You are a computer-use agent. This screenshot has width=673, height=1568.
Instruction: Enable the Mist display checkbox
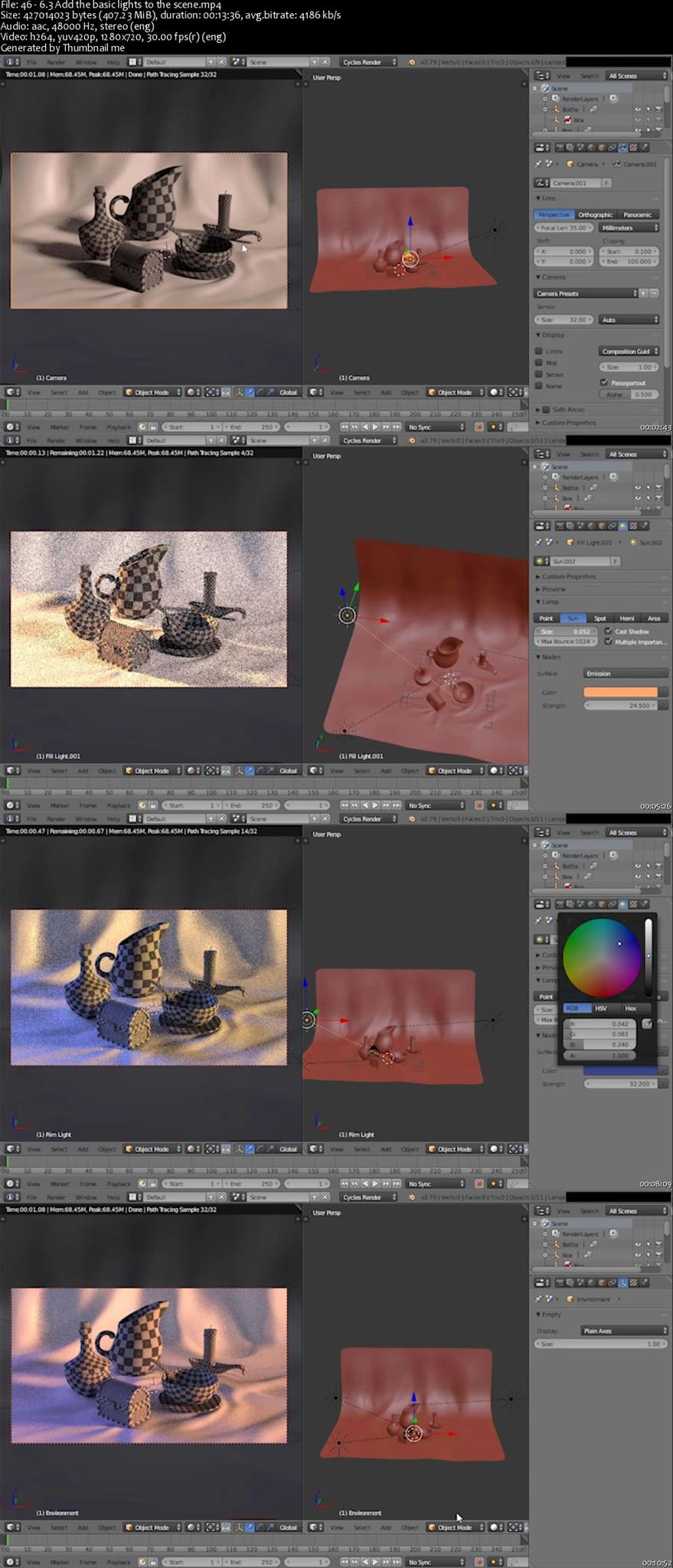pos(539,362)
